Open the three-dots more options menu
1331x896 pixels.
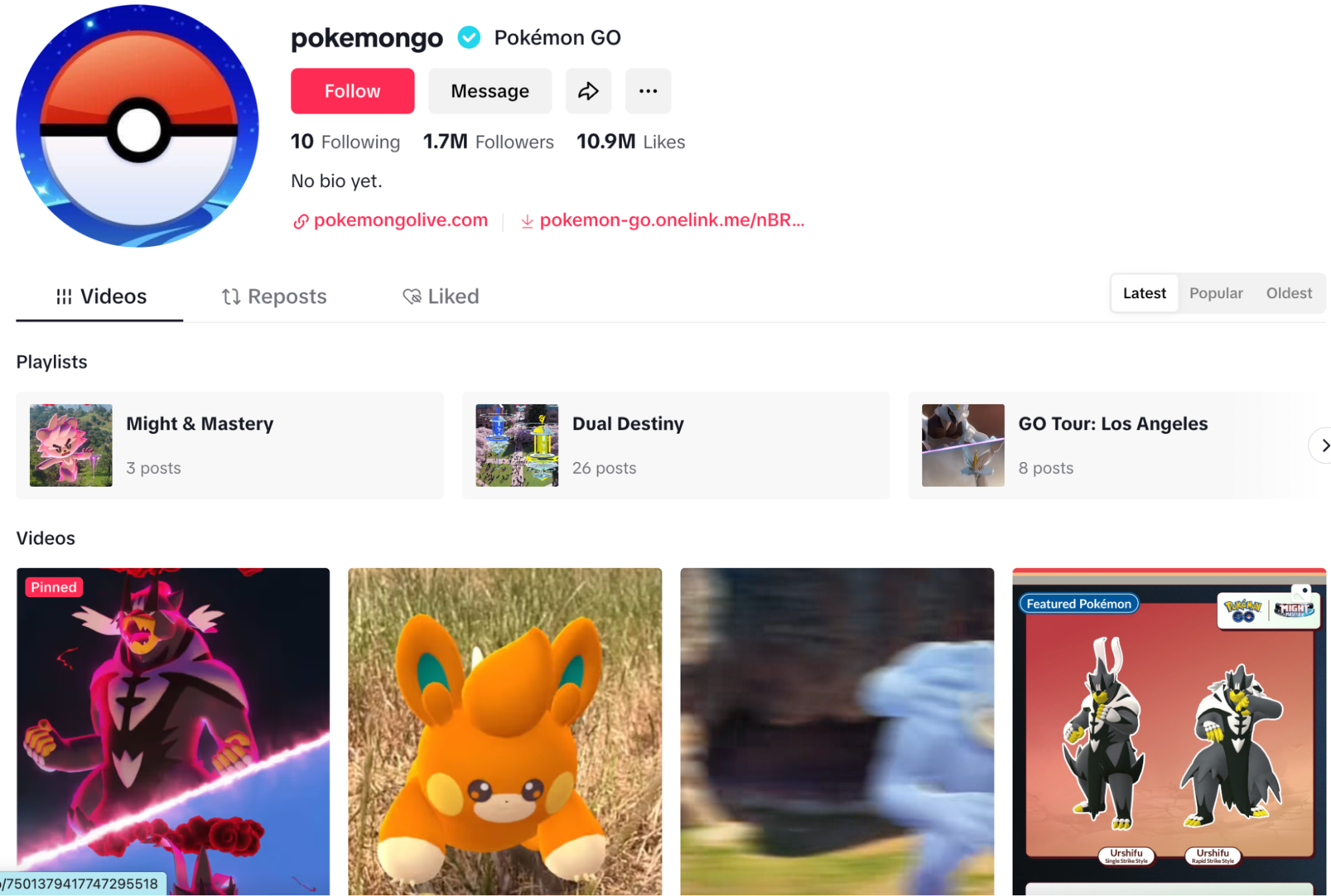pyautogui.click(x=648, y=91)
